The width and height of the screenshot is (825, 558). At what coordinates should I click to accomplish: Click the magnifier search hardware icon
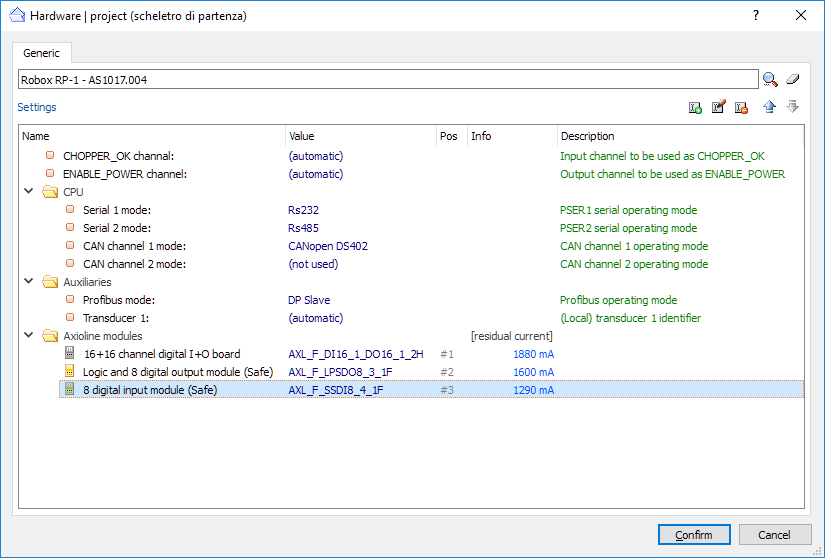click(x=770, y=80)
